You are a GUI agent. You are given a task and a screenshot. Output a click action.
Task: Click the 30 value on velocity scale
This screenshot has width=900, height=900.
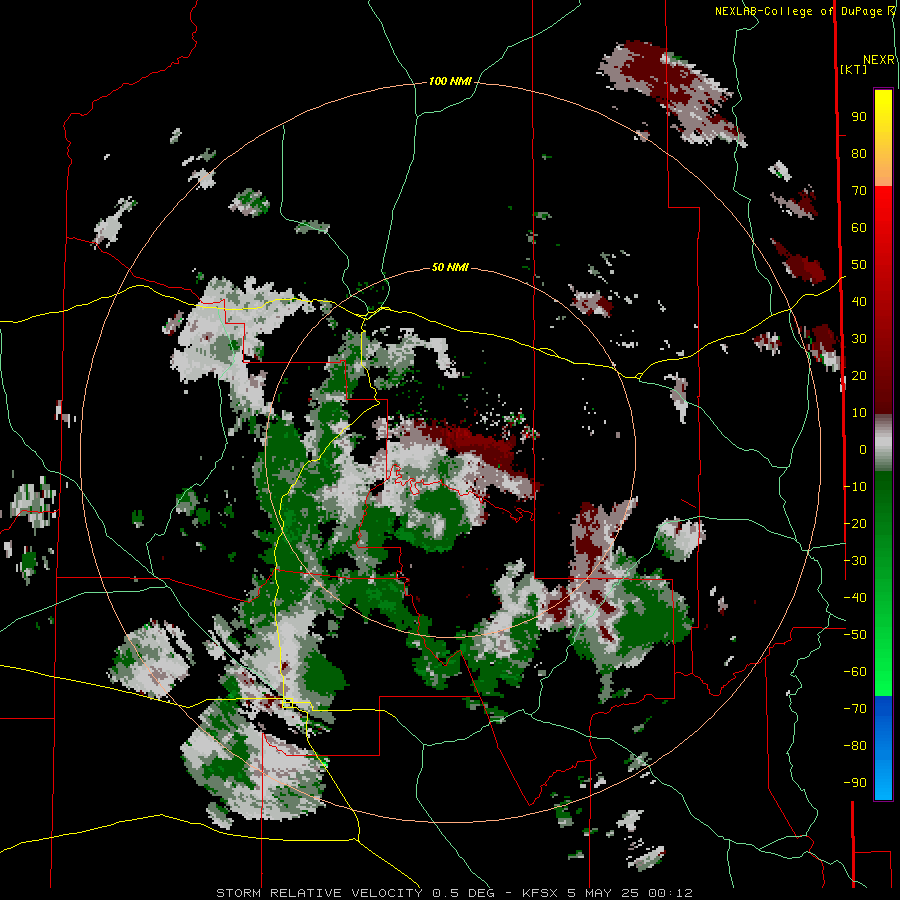(x=859, y=339)
